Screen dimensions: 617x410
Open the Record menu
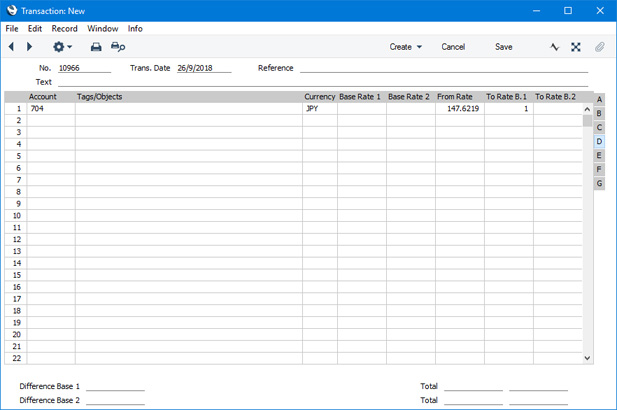pos(65,28)
